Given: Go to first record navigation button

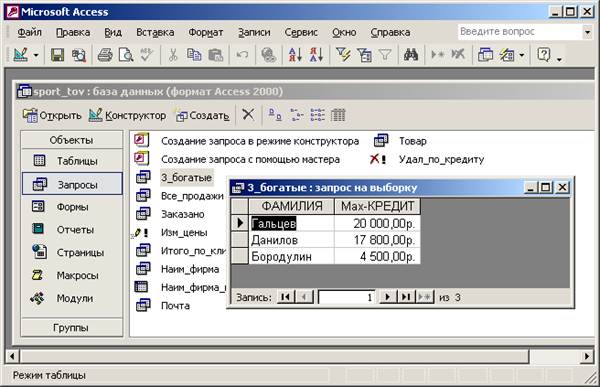Looking at the screenshot, I should 286,297.
